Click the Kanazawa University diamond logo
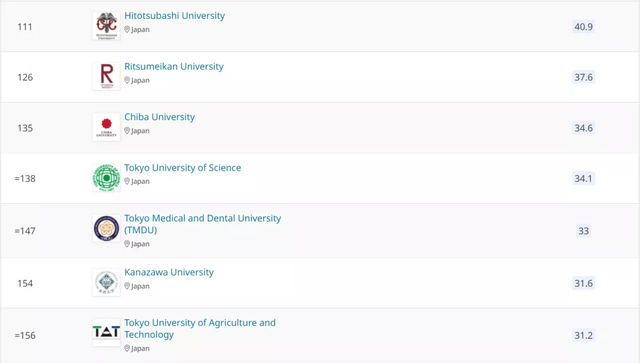 (106, 282)
